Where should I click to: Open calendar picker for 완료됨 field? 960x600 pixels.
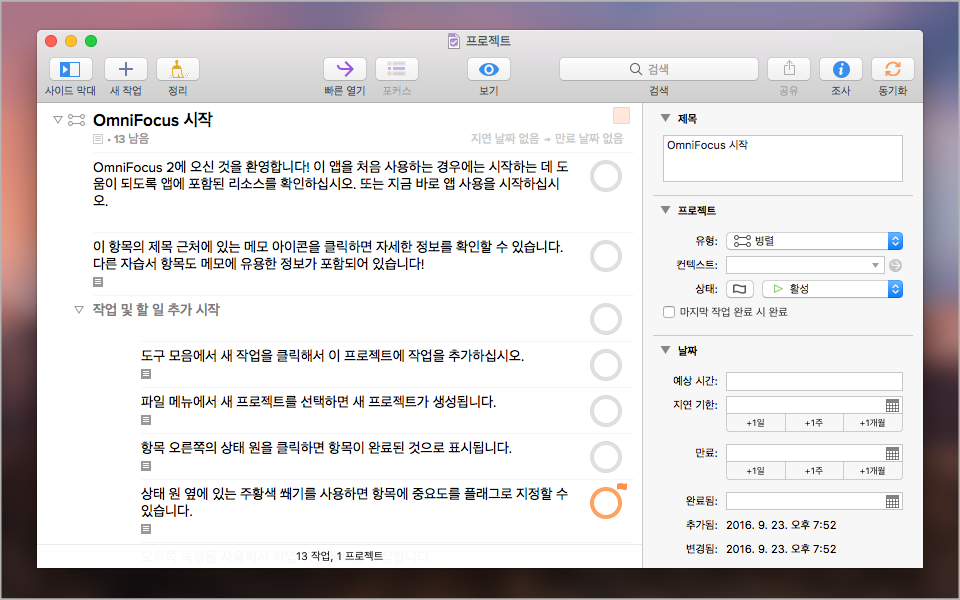[893, 501]
